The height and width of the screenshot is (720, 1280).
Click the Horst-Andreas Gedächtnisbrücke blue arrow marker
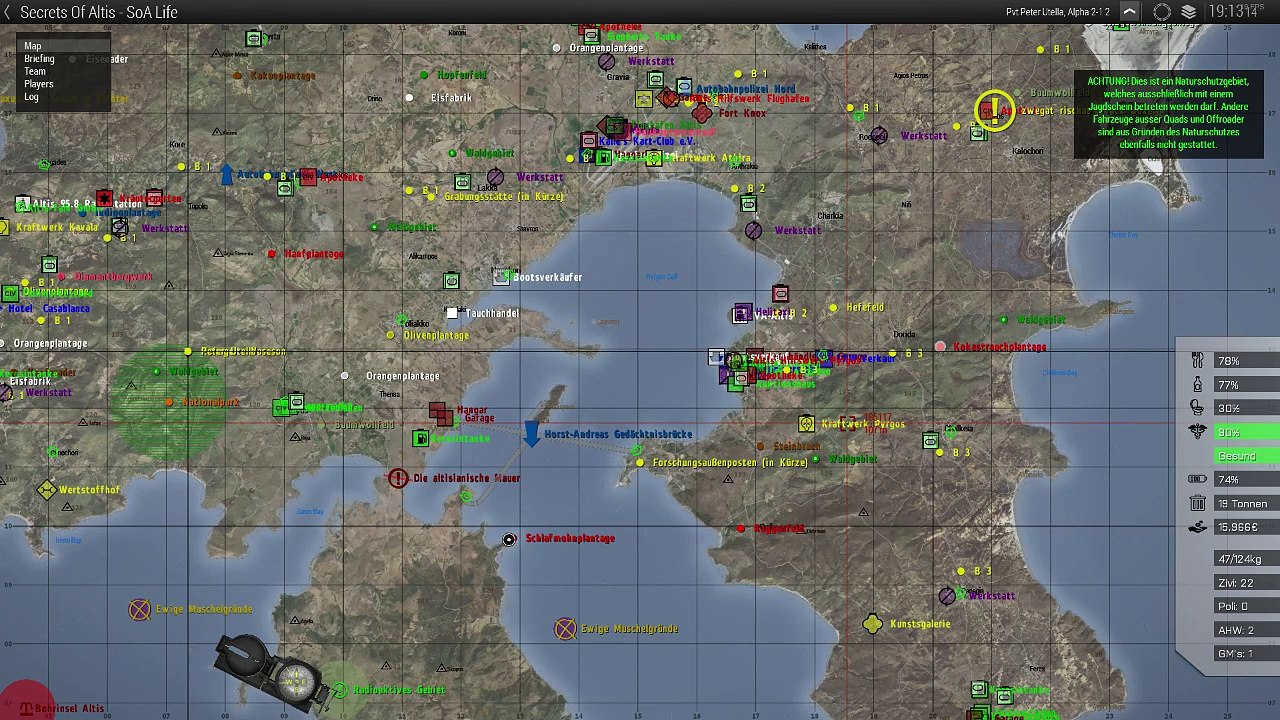tap(532, 433)
